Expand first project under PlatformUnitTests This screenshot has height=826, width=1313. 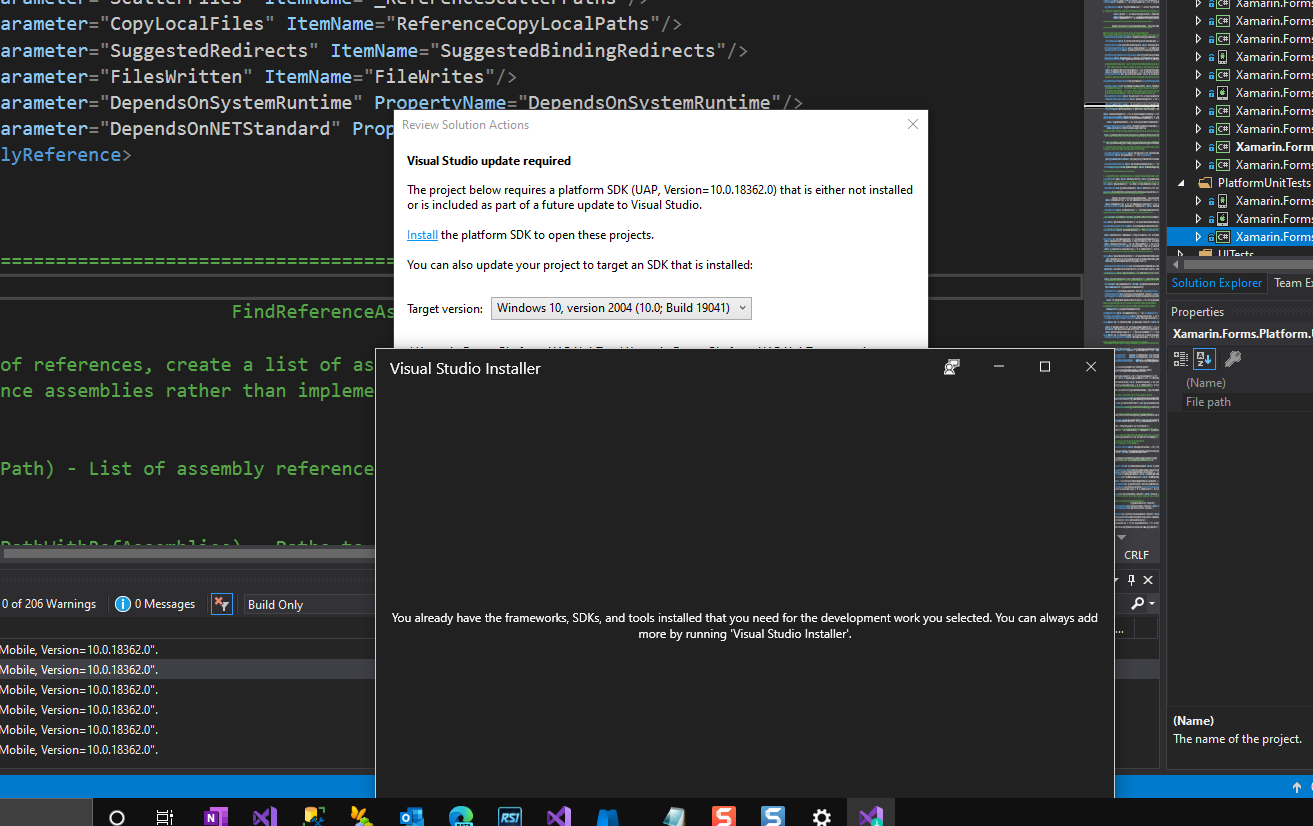[1198, 201]
